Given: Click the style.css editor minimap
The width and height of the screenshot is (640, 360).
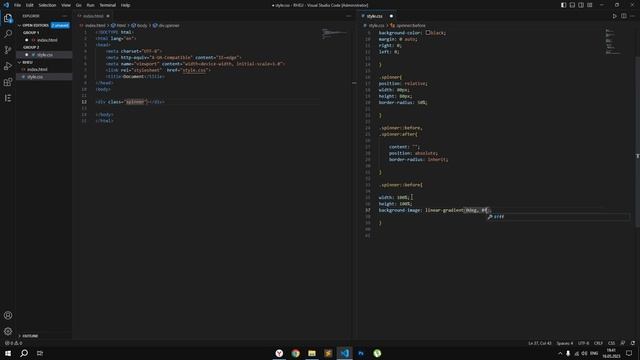Looking at the screenshot, I should [613, 41].
